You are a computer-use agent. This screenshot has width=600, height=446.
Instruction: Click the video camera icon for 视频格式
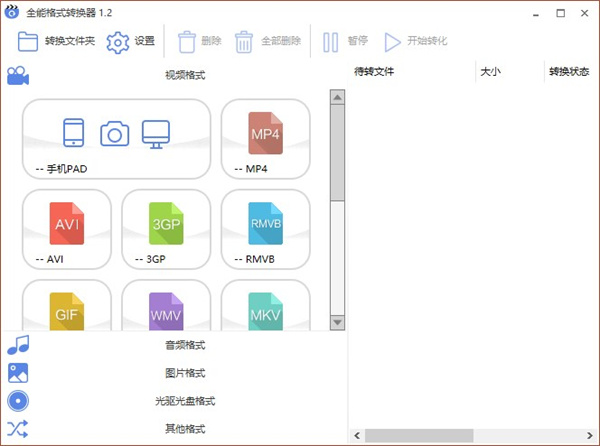[18, 76]
